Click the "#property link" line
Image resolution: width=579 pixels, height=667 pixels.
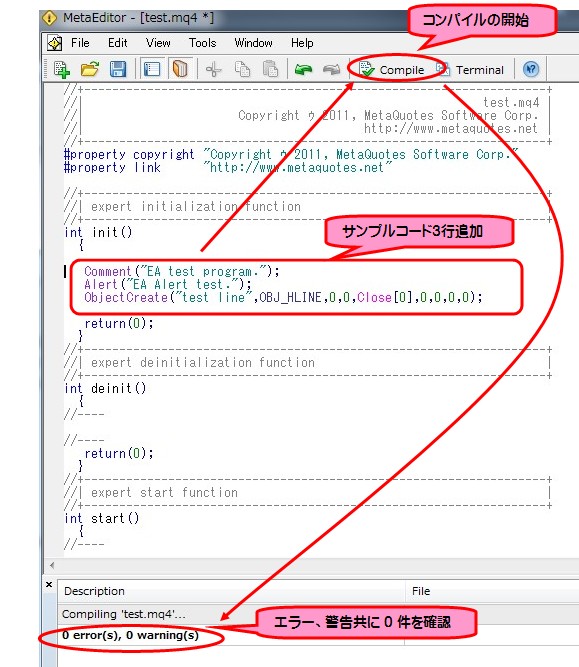pos(228,168)
